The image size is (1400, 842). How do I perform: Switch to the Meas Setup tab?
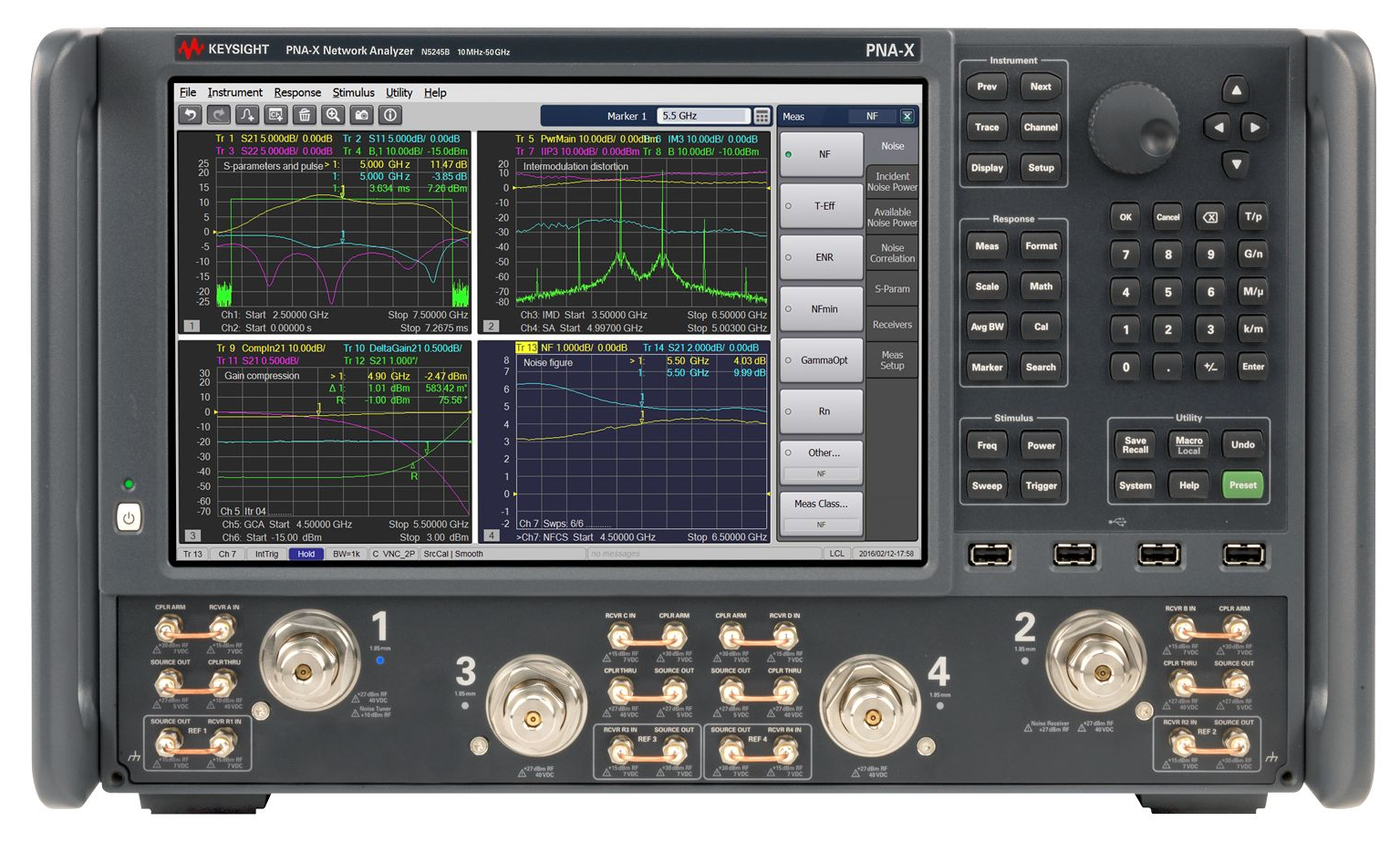(892, 360)
